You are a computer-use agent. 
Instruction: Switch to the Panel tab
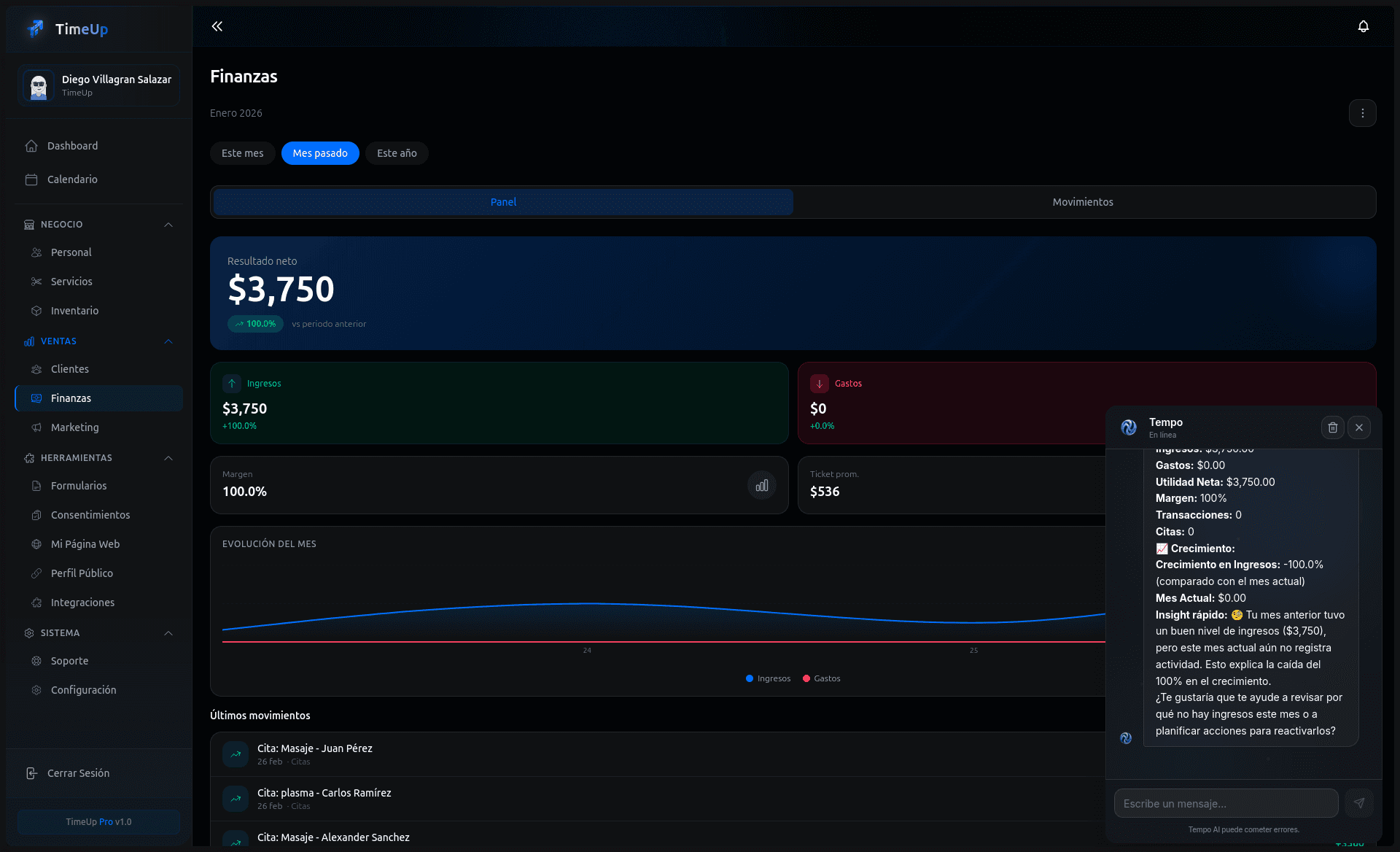[x=503, y=202]
